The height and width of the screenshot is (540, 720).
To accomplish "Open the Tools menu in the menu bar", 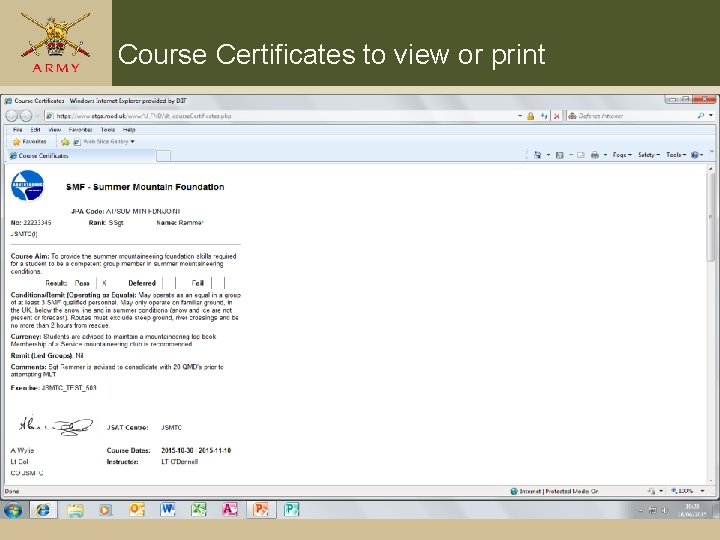I will tap(107, 130).
